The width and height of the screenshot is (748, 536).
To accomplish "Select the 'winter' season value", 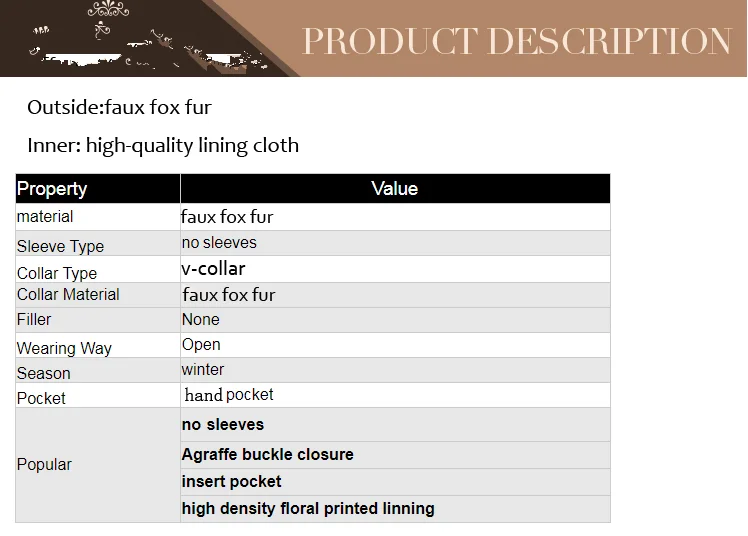I will click(x=203, y=370).
